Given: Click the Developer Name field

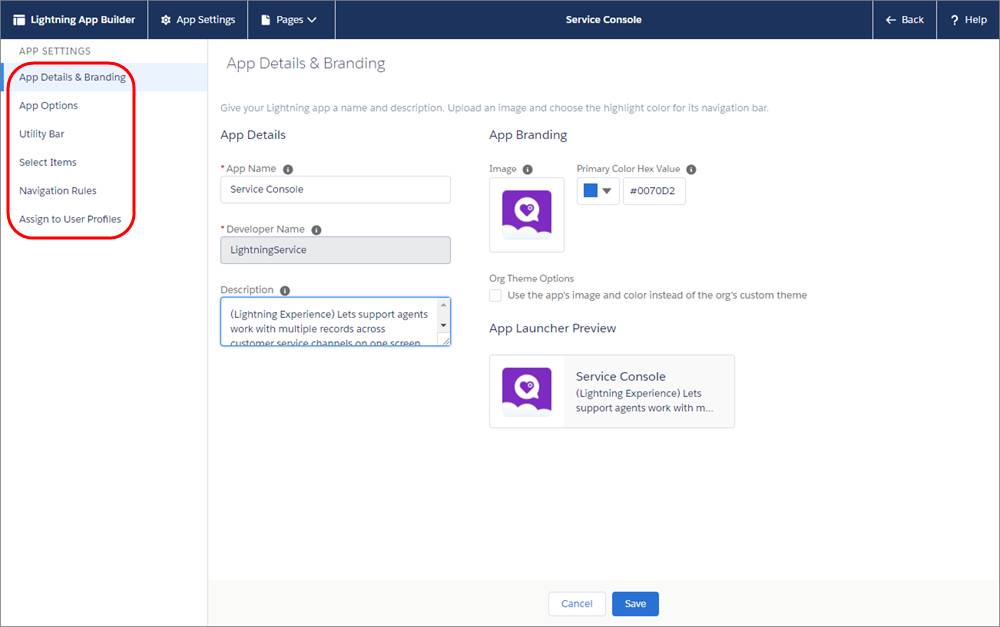Looking at the screenshot, I should pos(335,250).
